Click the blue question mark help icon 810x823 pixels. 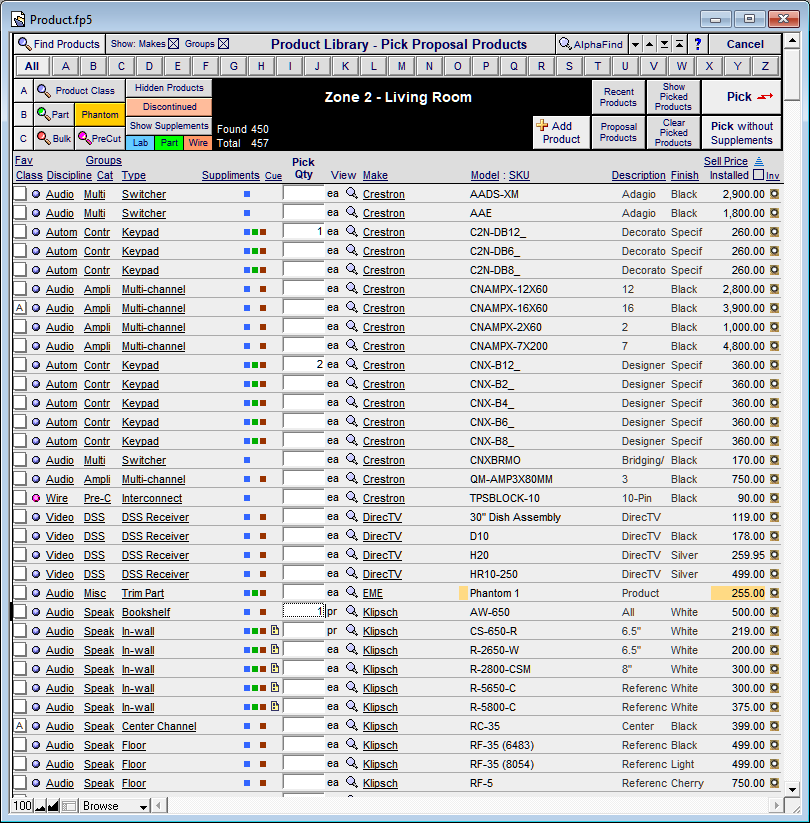pyautogui.click(x=698, y=44)
